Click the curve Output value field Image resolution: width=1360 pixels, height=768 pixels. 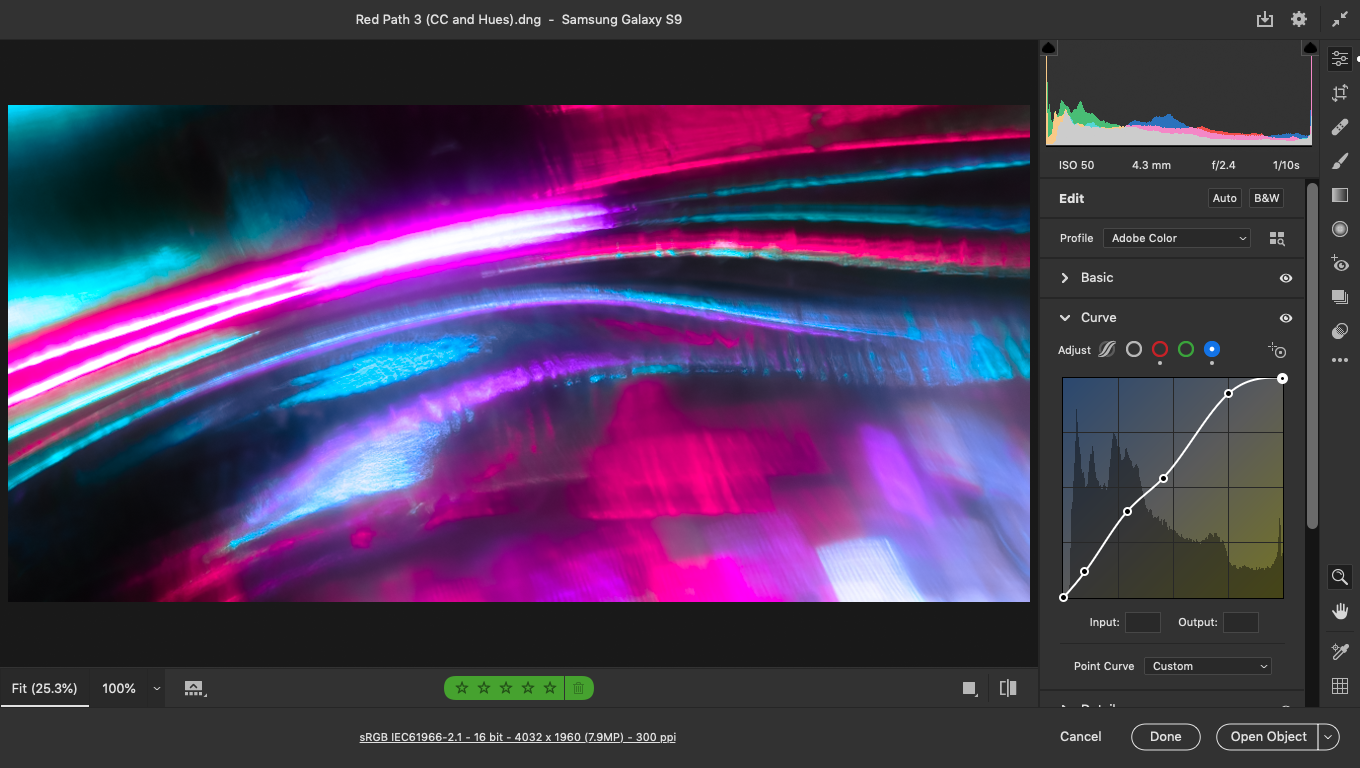pos(1241,623)
